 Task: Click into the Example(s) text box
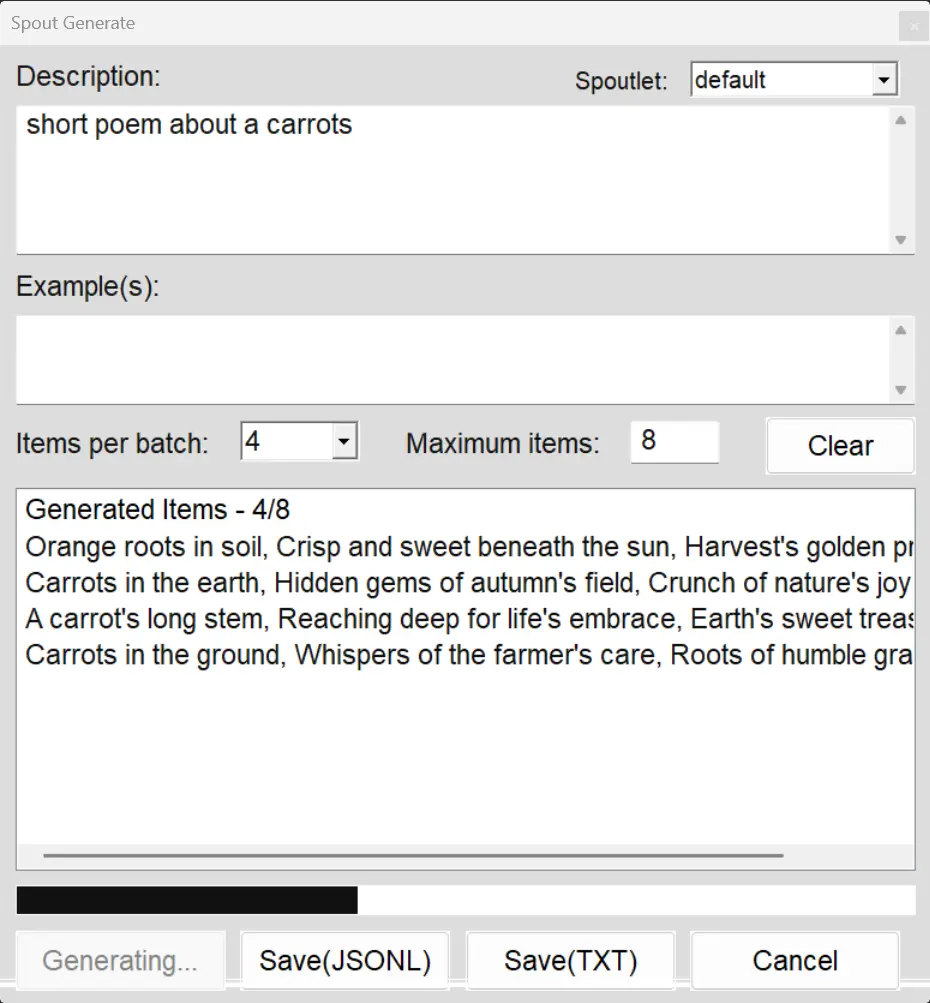[x=453, y=359]
